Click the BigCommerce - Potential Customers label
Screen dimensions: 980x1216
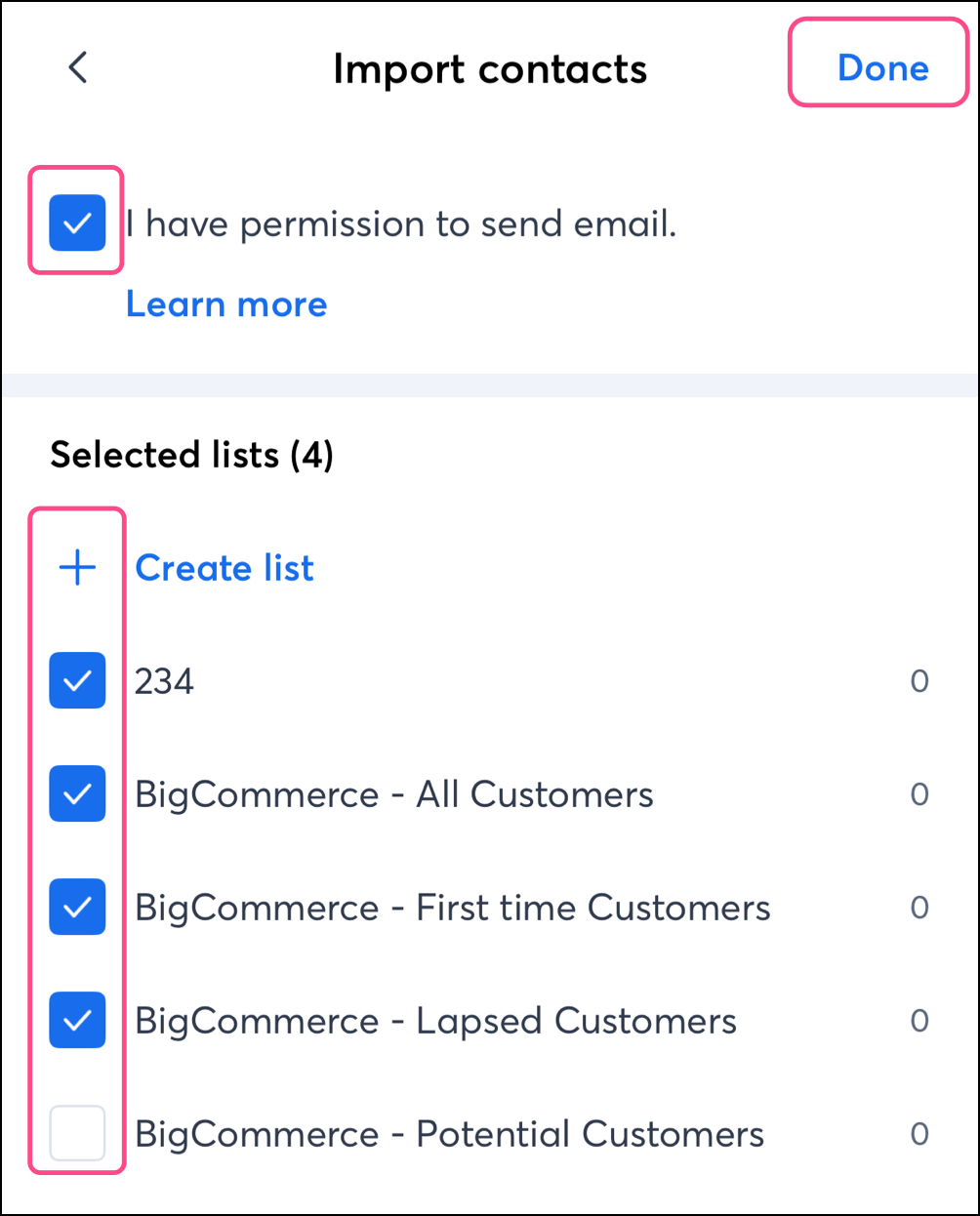pos(449,1134)
